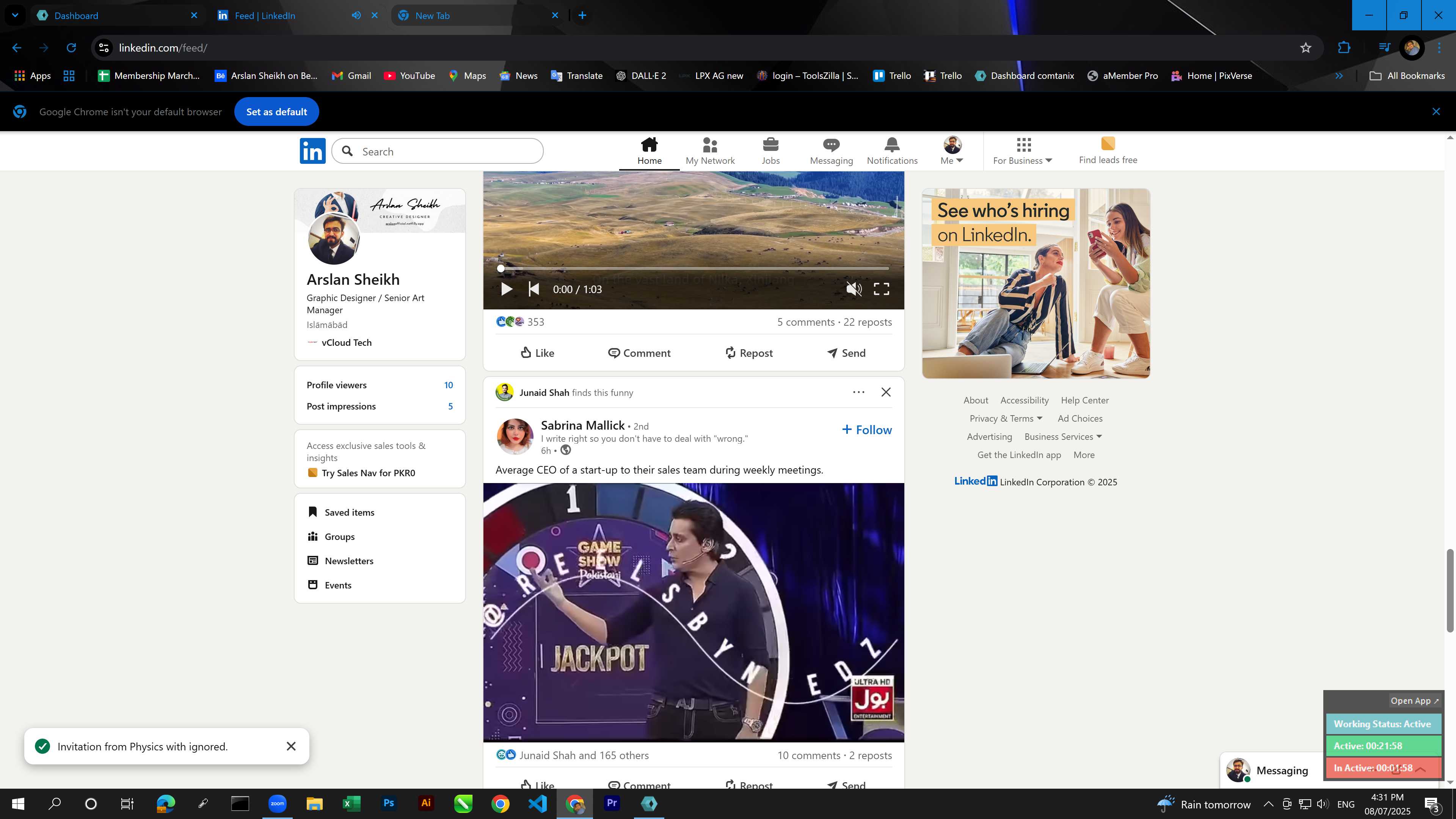Open Sabrina Mallick's profile picture
Viewport: 1456px width, 819px height.
pyautogui.click(x=515, y=436)
